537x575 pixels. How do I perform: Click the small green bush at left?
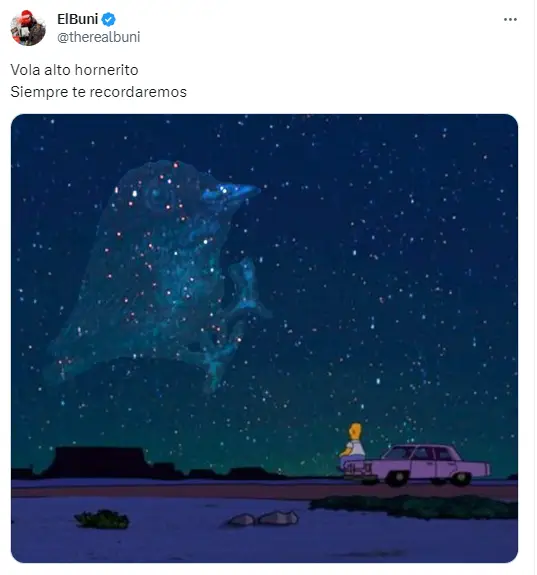pyautogui.click(x=102, y=519)
